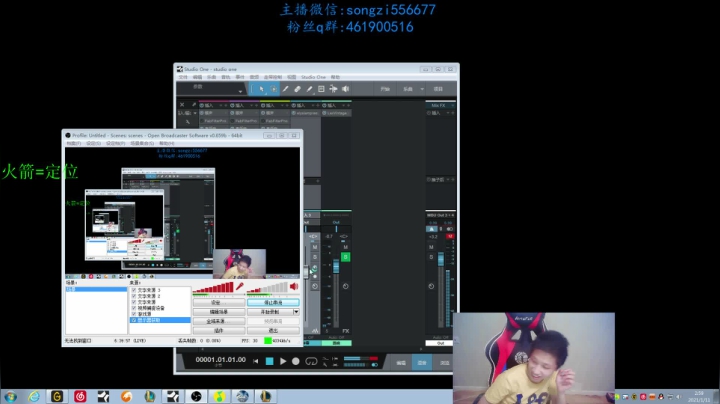Click the microphone icon in OBS
Image resolution: width=720 pixels, height=404 pixels.
239,287
